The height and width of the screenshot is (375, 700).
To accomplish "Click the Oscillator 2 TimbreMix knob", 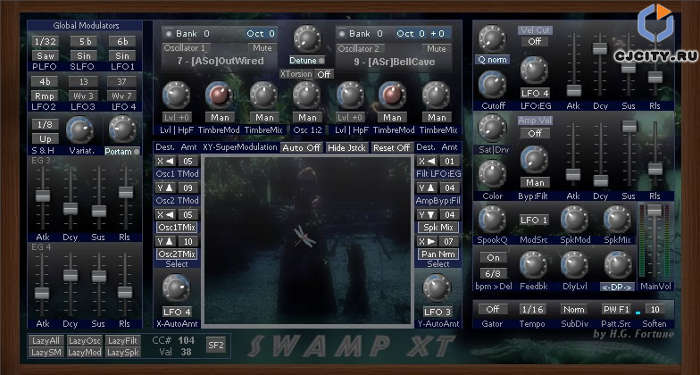I will pyautogui.click(x=436, y=95).
